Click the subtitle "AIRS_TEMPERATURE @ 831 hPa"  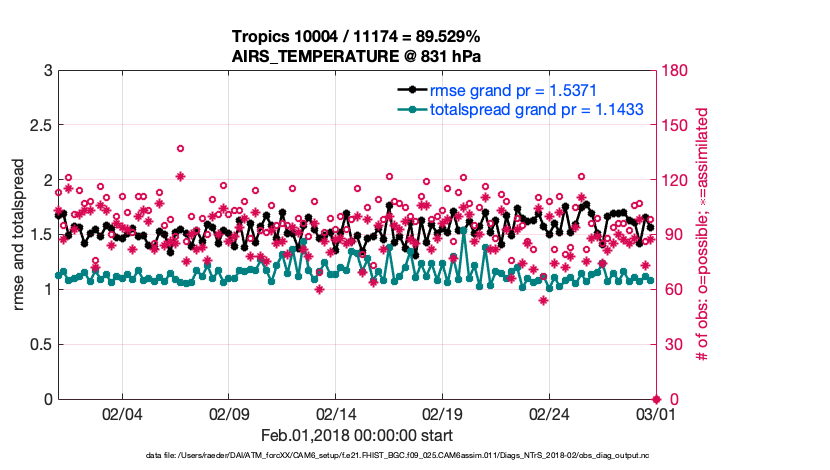356,56
